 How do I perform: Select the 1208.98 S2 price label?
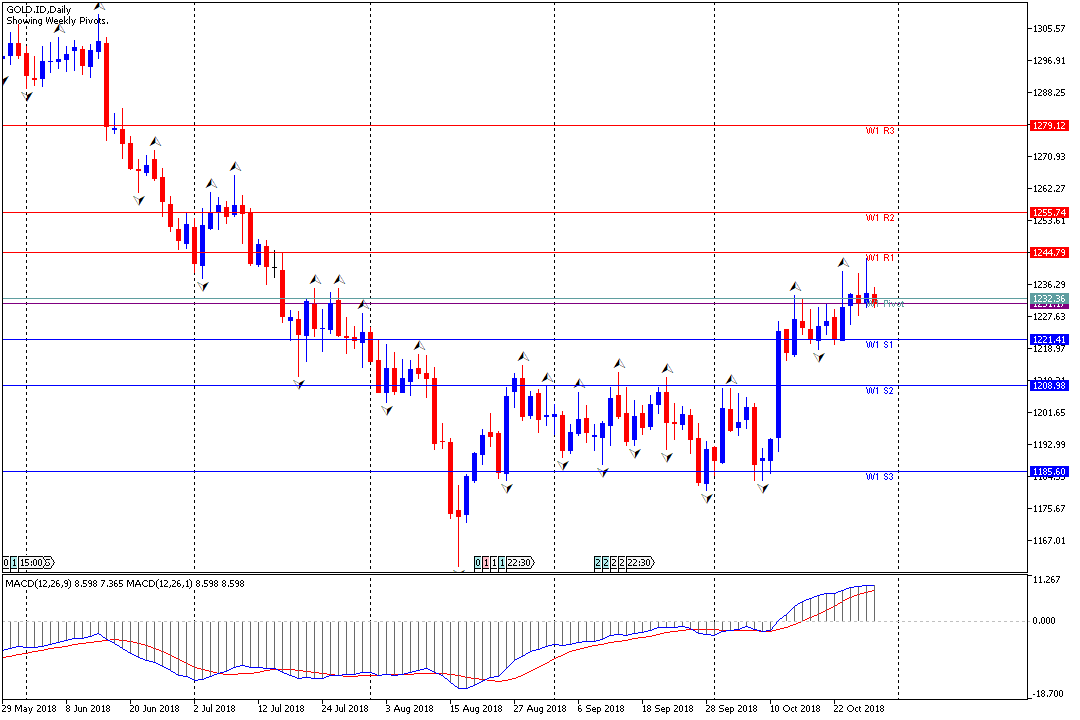pyautogui.click(x=1049, y=386)
